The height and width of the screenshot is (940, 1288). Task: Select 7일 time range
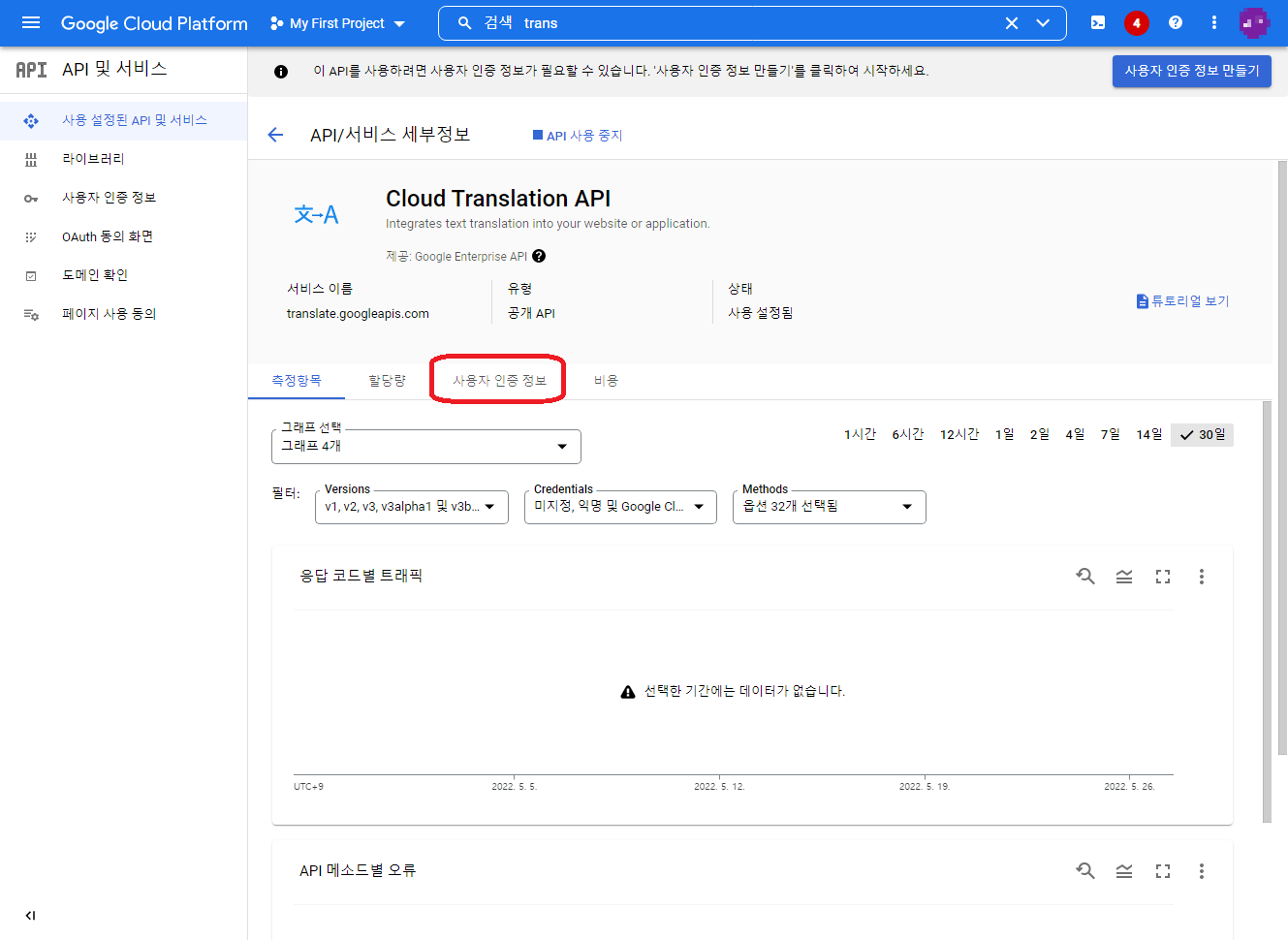pos(1111,434)
